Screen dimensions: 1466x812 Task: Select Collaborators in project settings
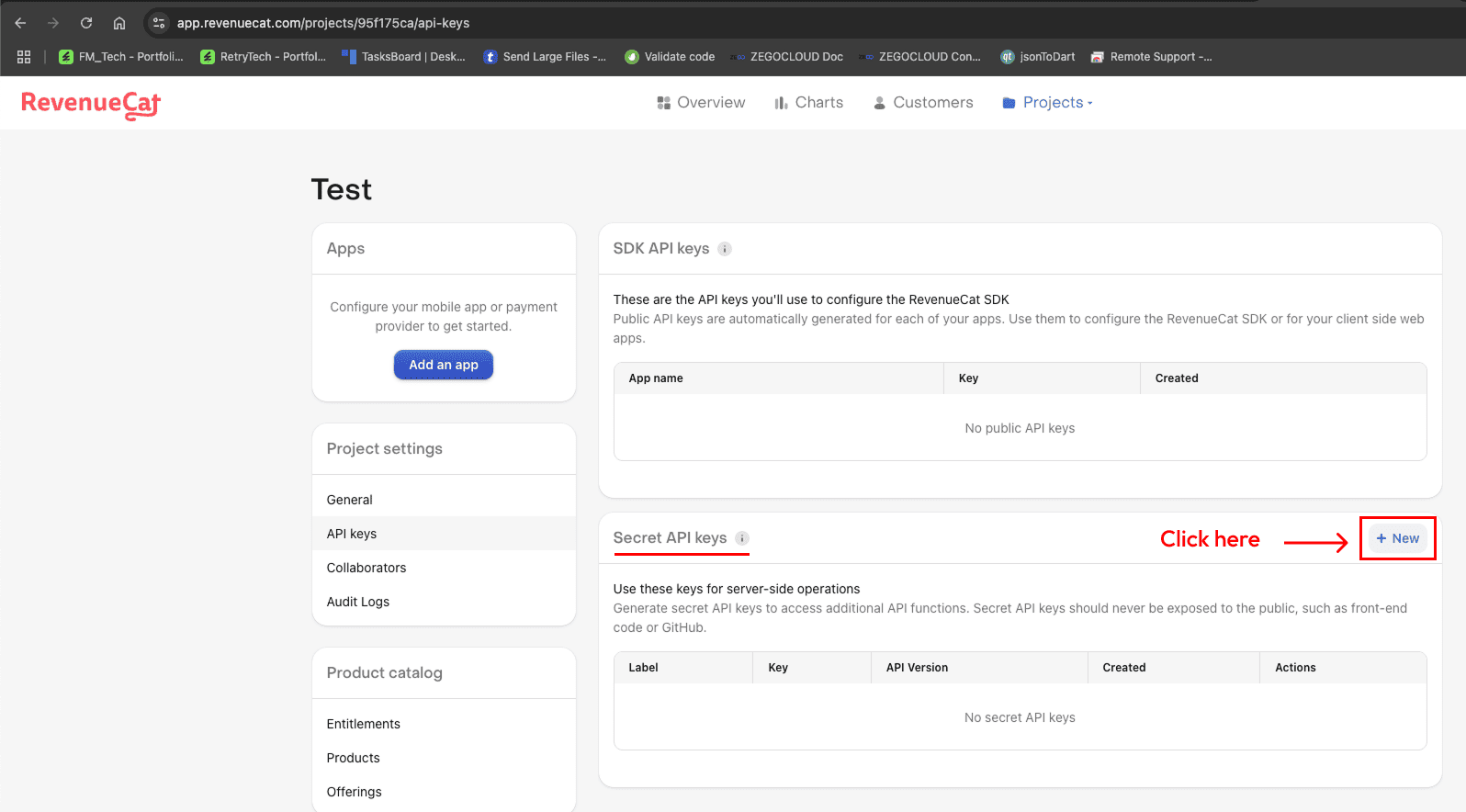(366, 568)
